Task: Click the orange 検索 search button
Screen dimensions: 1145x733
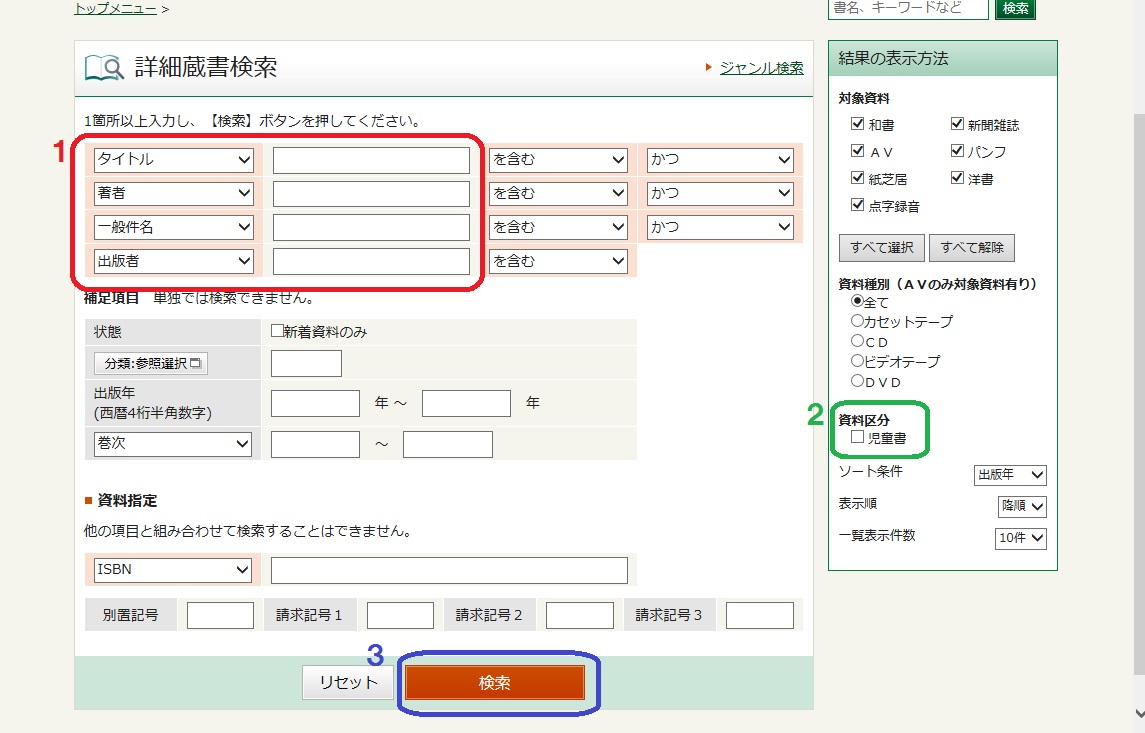Action: point(494,683)
